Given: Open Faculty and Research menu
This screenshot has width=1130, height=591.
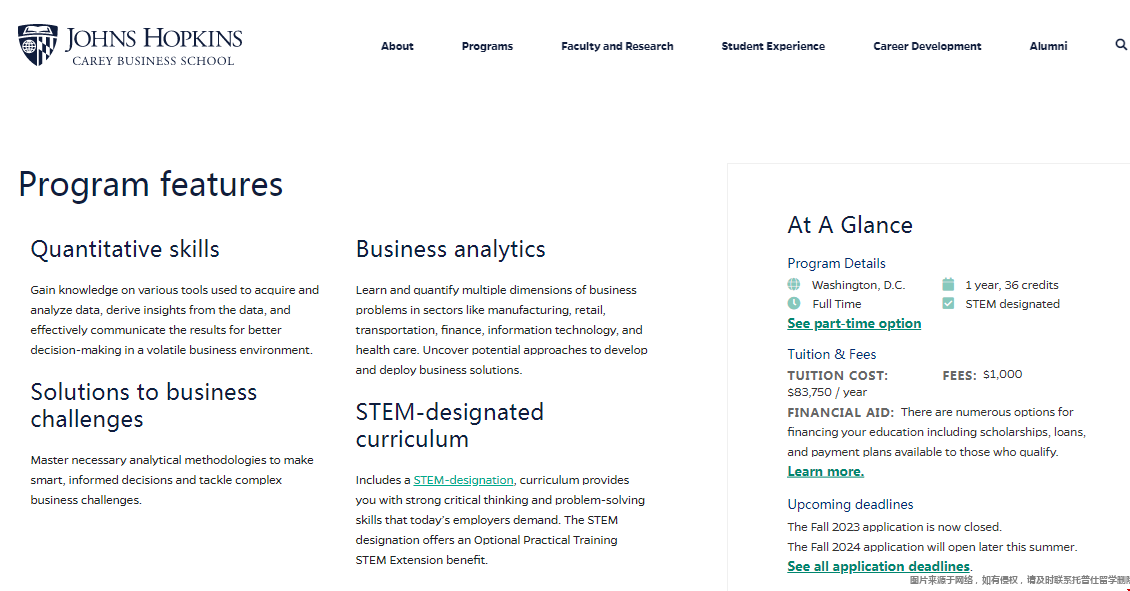Looking at the screenshot, I should [617, 46].
